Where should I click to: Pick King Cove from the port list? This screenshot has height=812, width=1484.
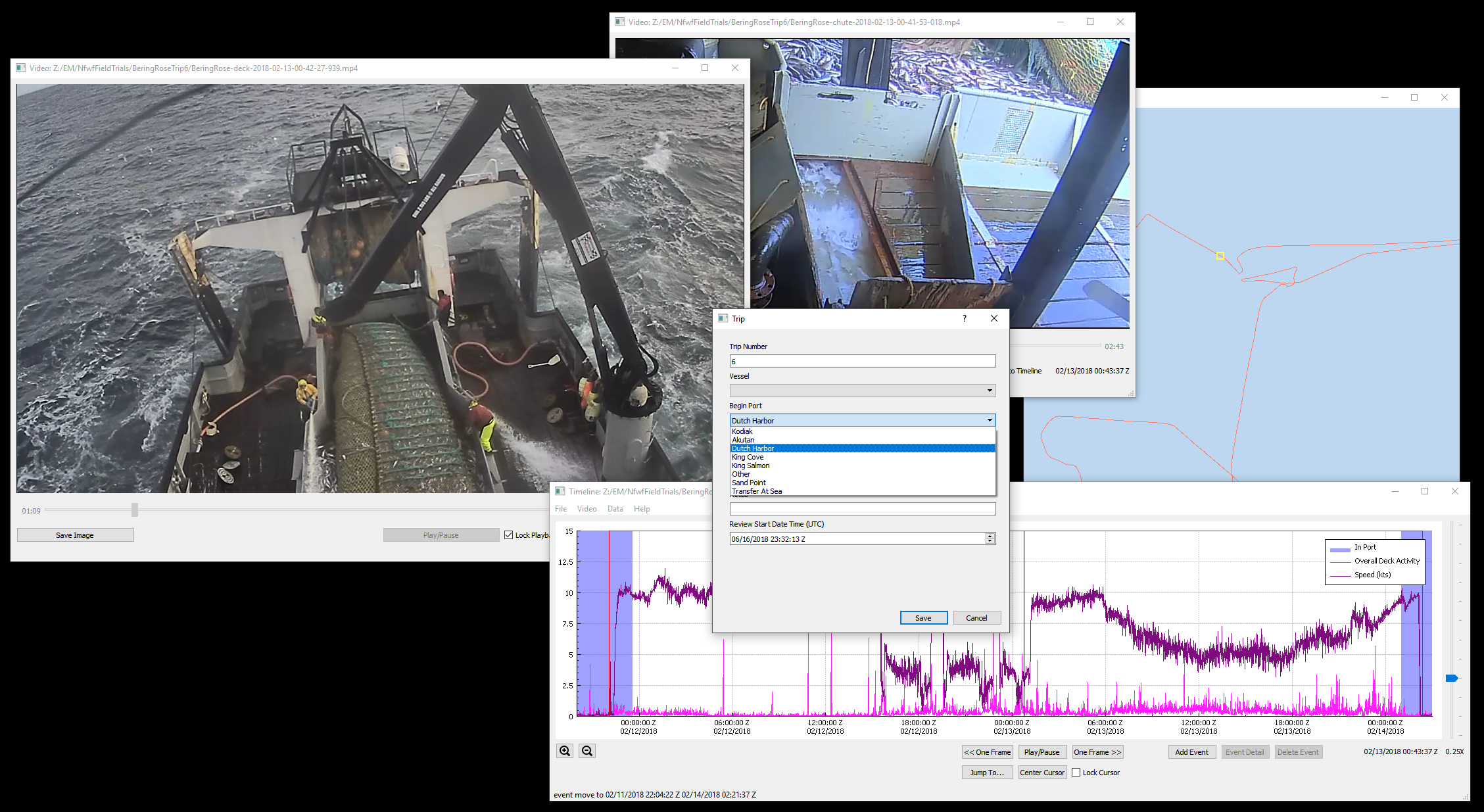click(x=863, y=457)
